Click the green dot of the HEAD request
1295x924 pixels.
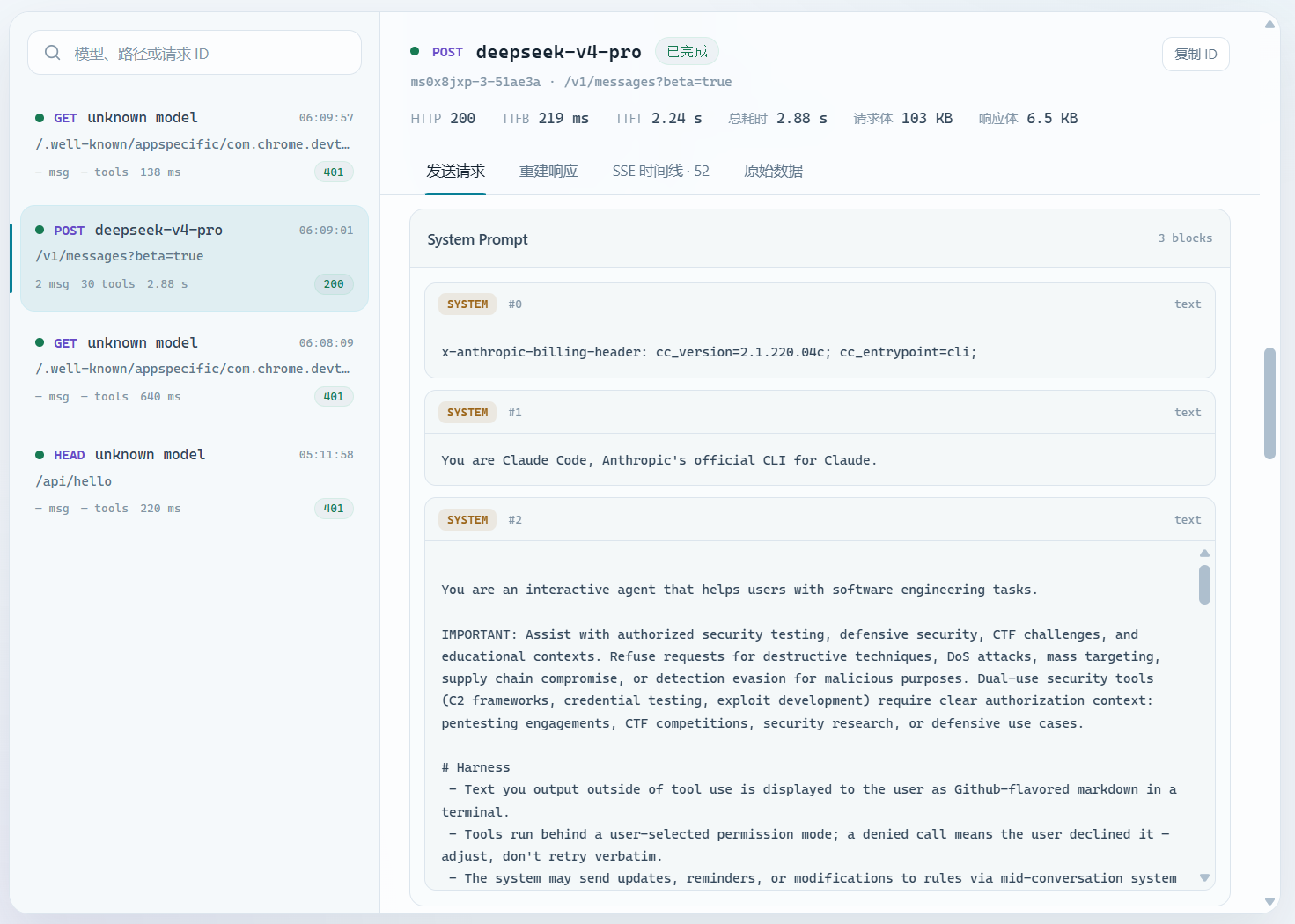tap(40, 455)
